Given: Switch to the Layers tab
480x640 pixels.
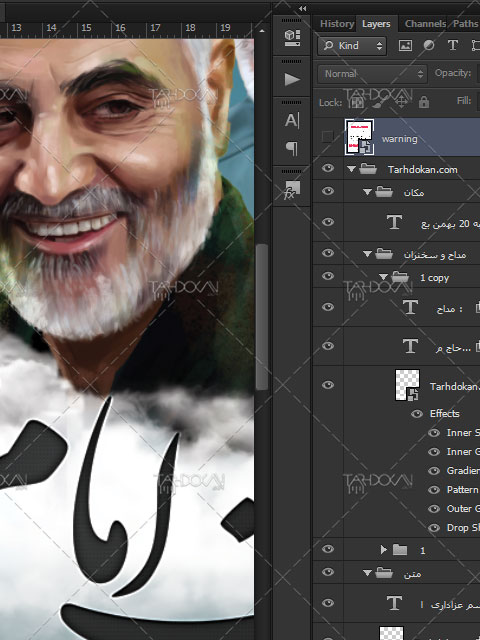Looking at the screenshot, I should pyautogui.click(x=376, y=24).
